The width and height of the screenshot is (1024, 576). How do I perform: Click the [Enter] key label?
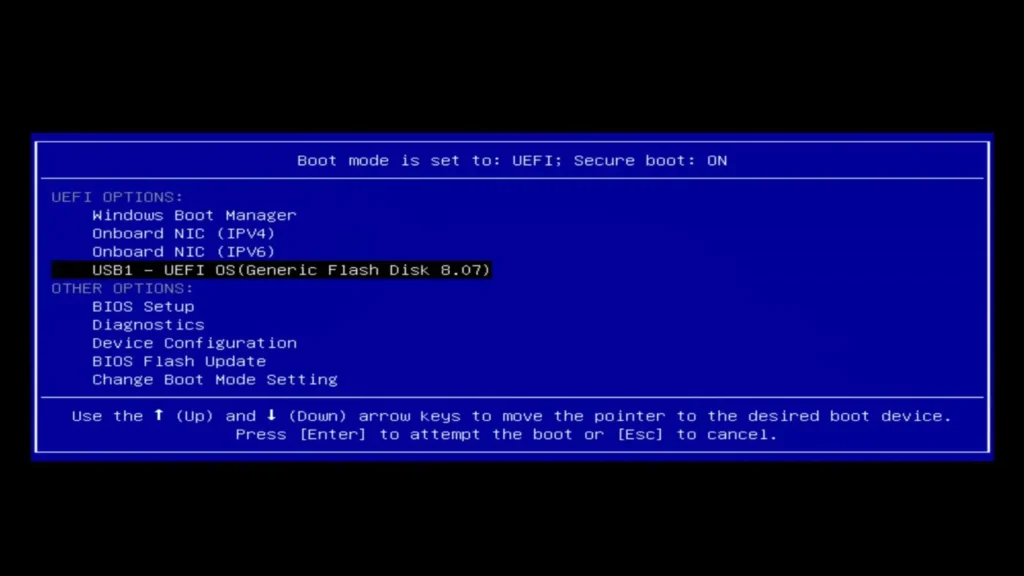click(x=333, y=435)
